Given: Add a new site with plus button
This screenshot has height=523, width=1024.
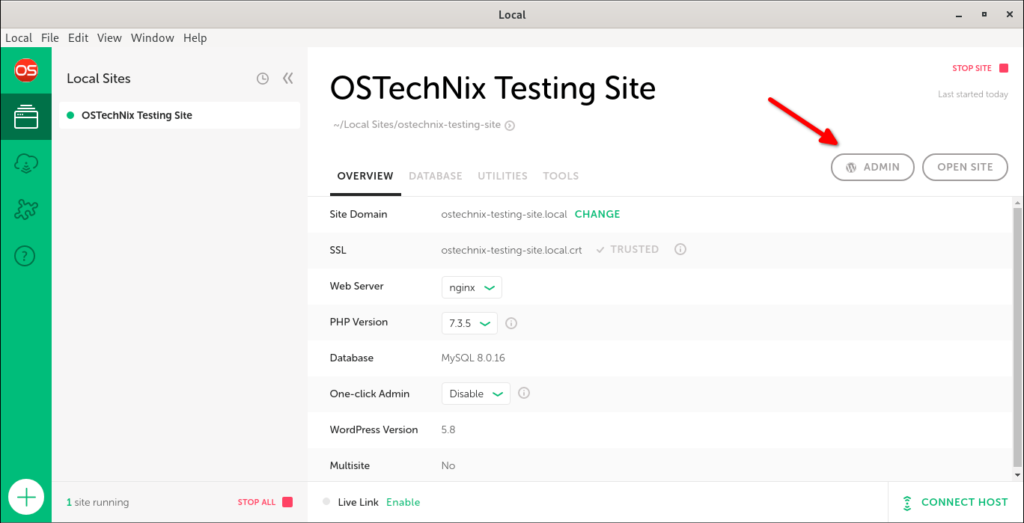Looking at the screenshot, I should 26,498.
